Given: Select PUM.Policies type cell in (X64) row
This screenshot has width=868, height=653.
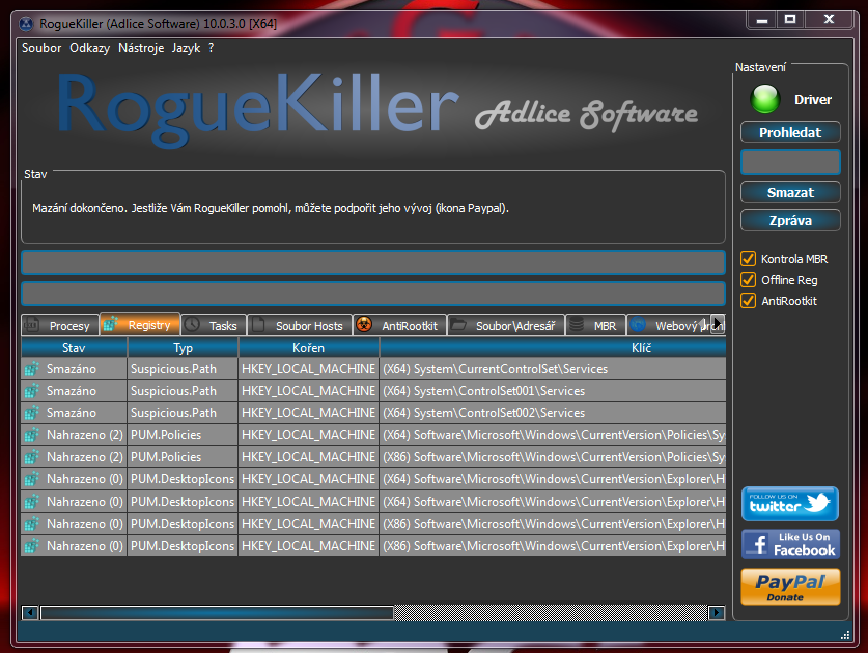Looking at the screenshot, I should 183,435.
